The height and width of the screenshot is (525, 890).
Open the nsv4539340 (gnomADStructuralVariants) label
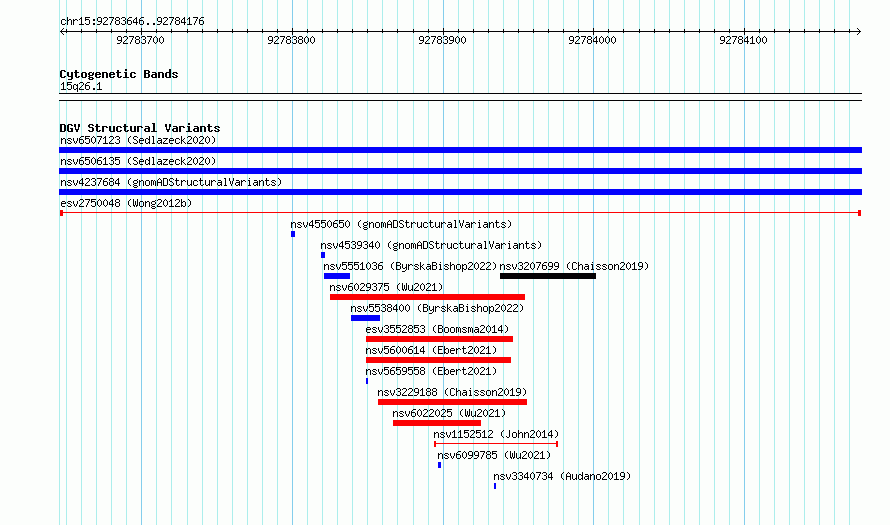[431, 245]
